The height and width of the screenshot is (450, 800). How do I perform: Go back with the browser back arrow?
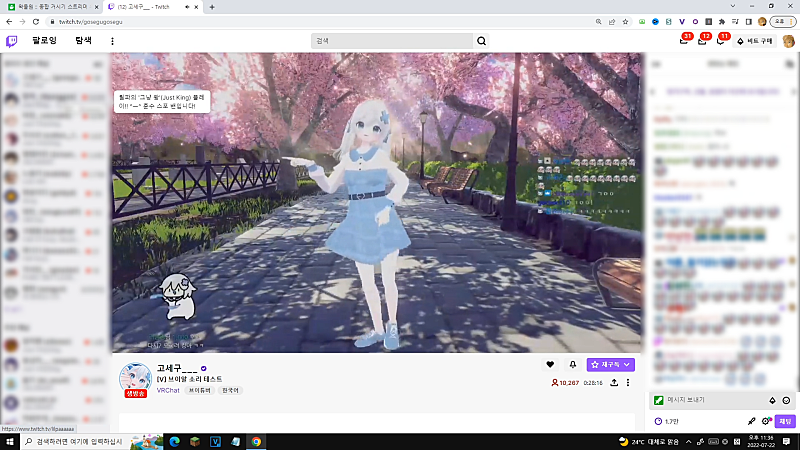coord(9,21)
